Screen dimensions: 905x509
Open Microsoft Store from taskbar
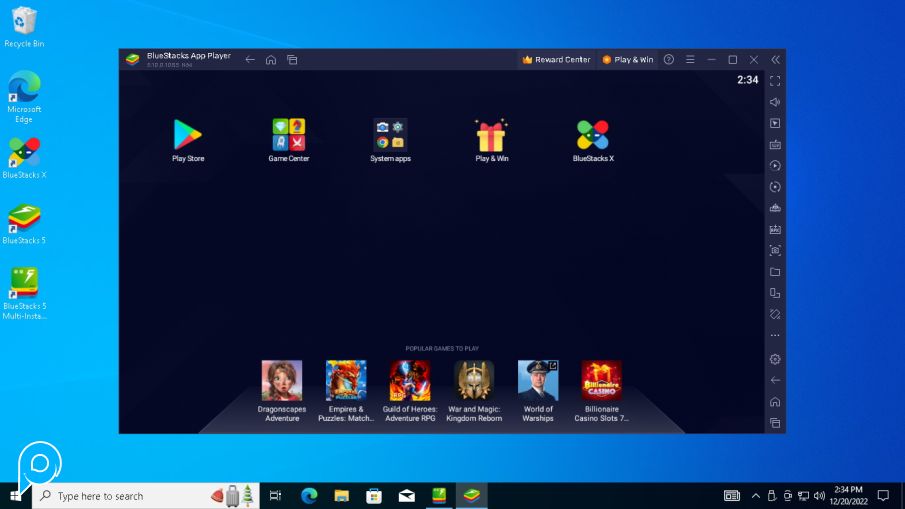[x=374, y=496]
